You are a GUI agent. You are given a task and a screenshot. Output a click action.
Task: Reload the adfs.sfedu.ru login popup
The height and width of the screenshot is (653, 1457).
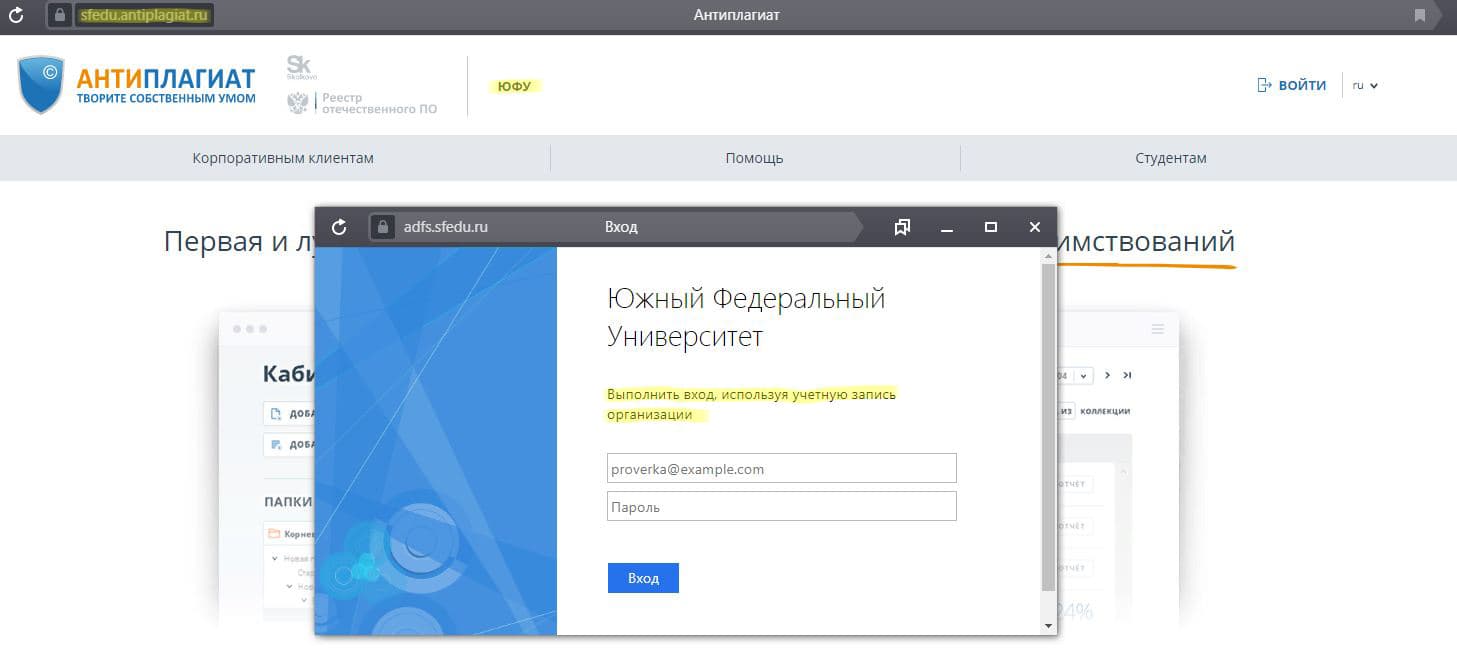tap(339, 227)
